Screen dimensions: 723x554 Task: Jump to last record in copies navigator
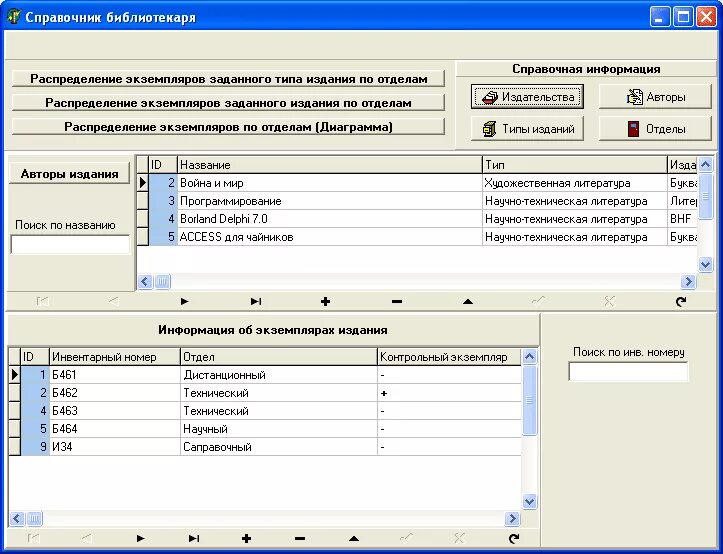pyautogui.click(x=194, y=538)
